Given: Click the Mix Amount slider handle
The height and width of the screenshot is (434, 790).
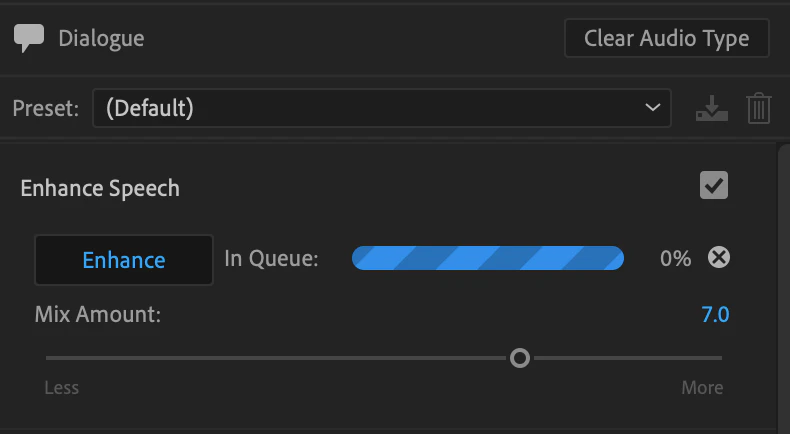Looking at the screenshot, I should (x=519, y=358).
